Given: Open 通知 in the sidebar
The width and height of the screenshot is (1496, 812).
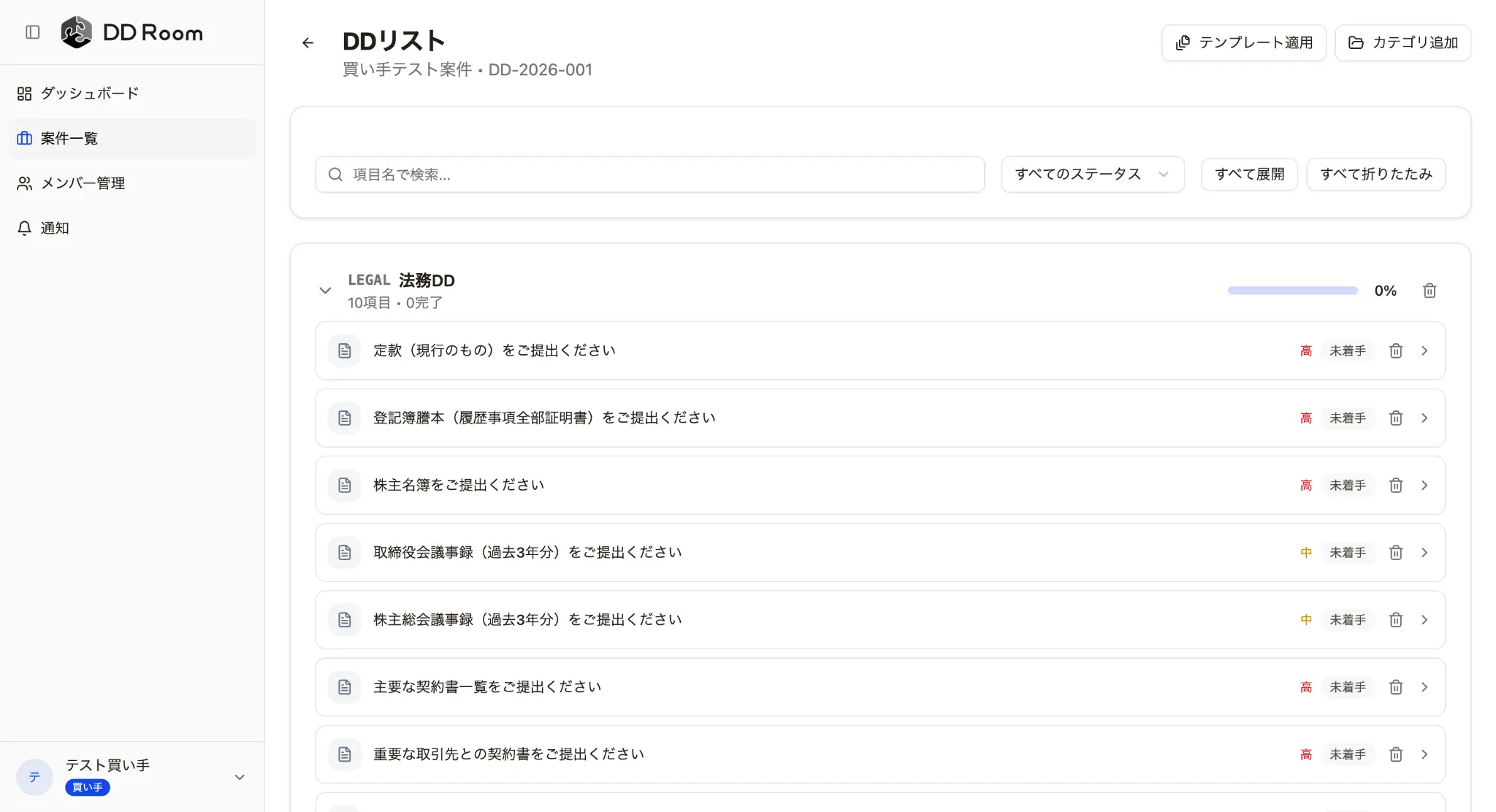Looking at the screenshot, I should pyautogui.click(x=55, y=229).
